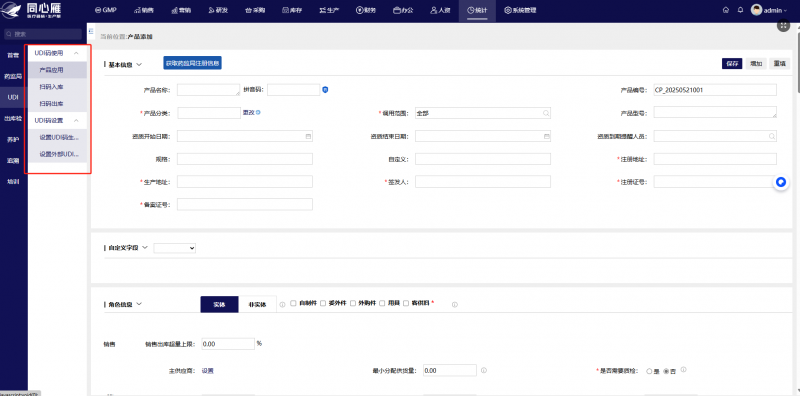Check the 外购件 checkbox
Viewport: 800px width, 396px height.
click(353, 303)
